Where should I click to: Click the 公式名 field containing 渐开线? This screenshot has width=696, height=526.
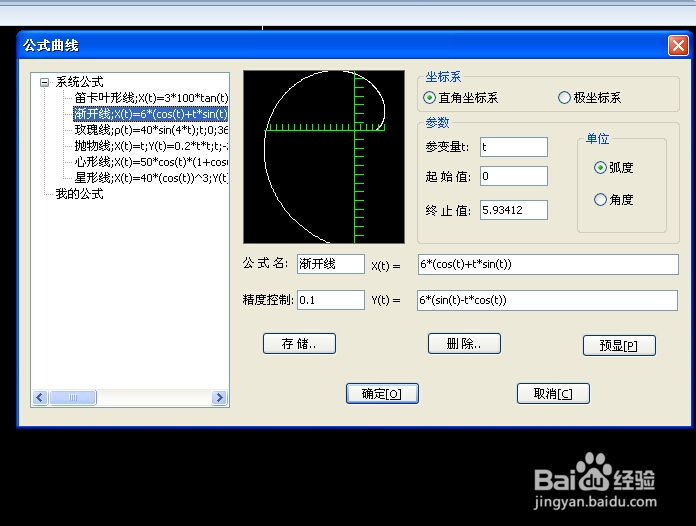[x=331, y=264]
